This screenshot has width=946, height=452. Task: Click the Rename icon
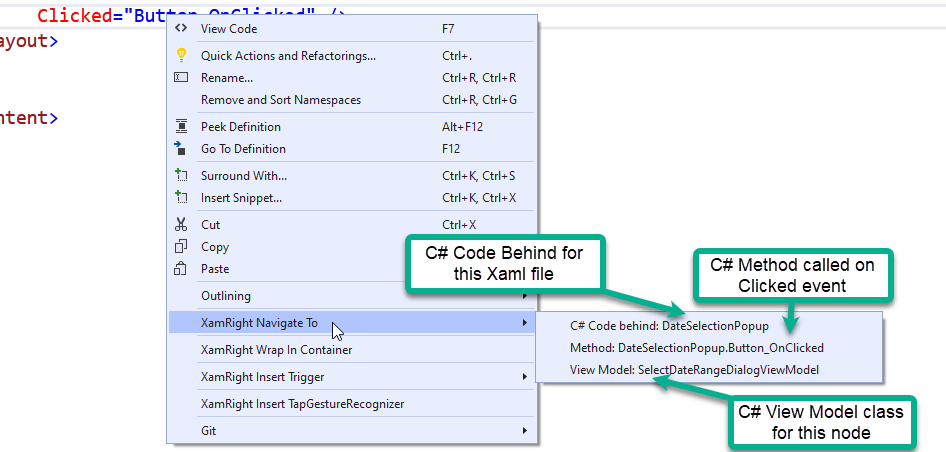[x=181, y=77]
